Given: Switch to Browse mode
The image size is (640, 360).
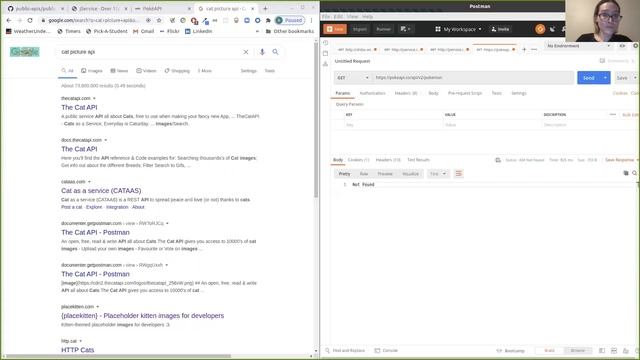Looking at the screenshot, I should [x=578, y=351].
